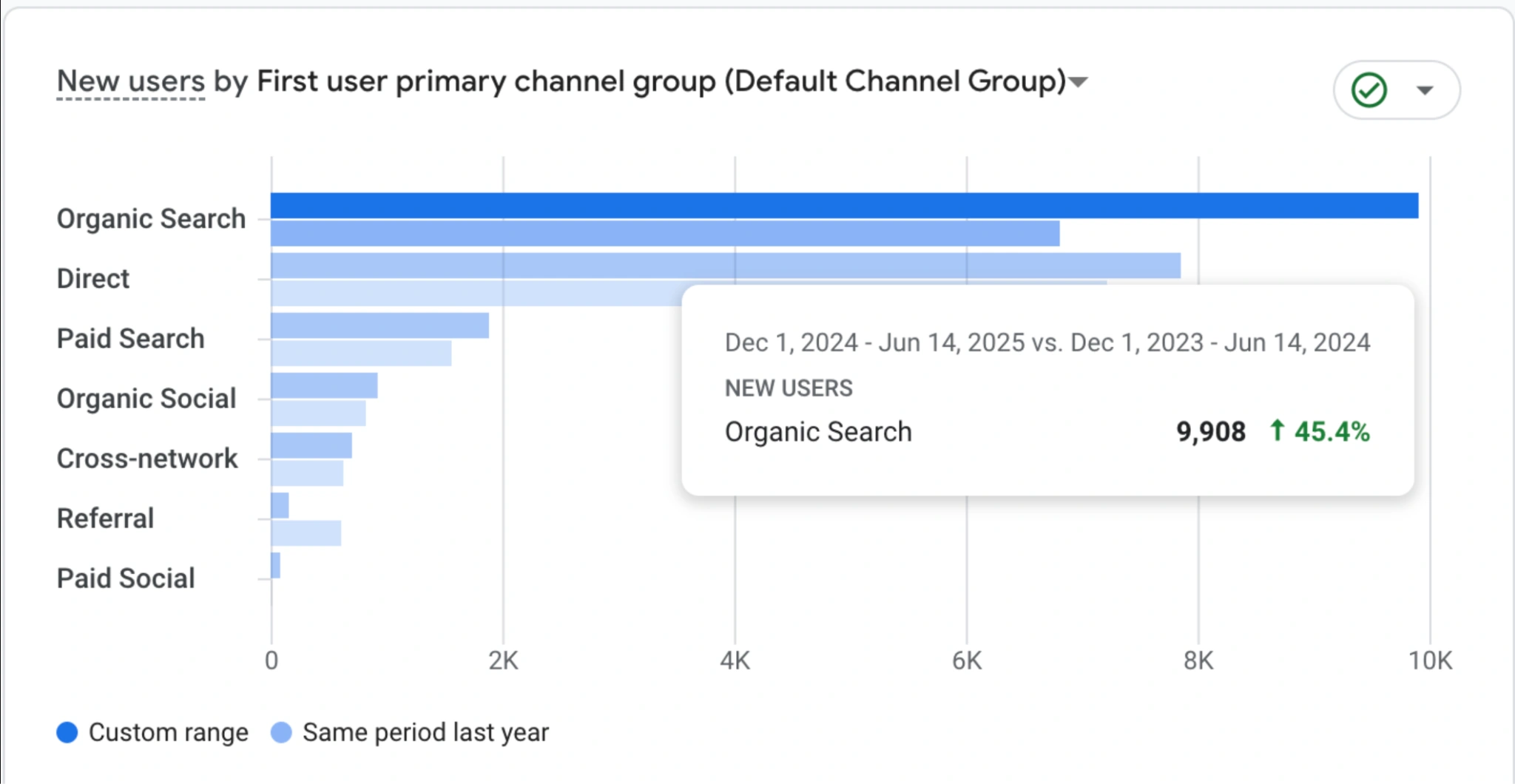Click the tooltip date range comparison text
The width and height of the screenshot is (1515, 784).
click(1047, 342)
